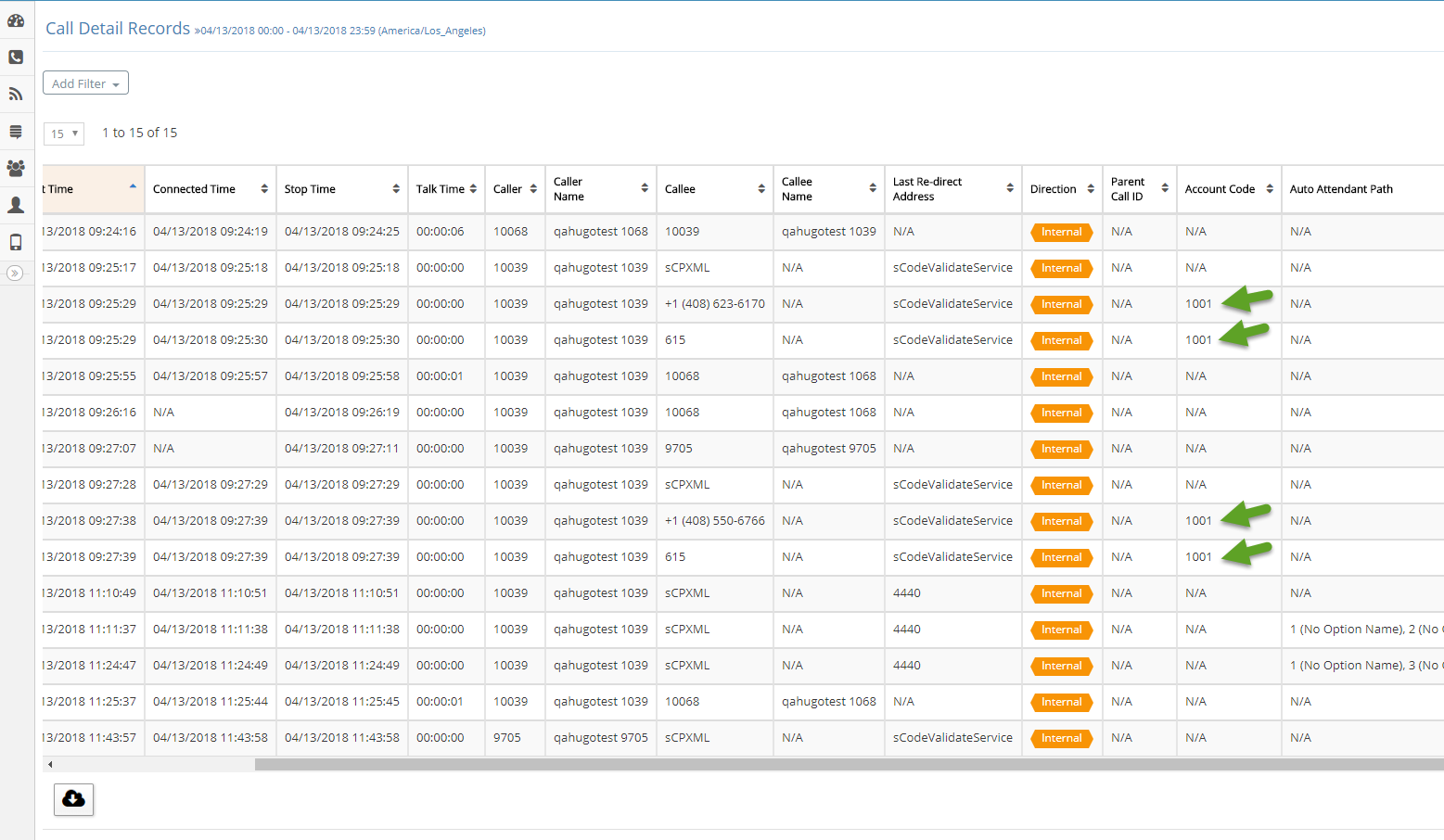
Task: Click scrollbar left arrow below the table
Action: pyautogui.click(x=50, y=765)
